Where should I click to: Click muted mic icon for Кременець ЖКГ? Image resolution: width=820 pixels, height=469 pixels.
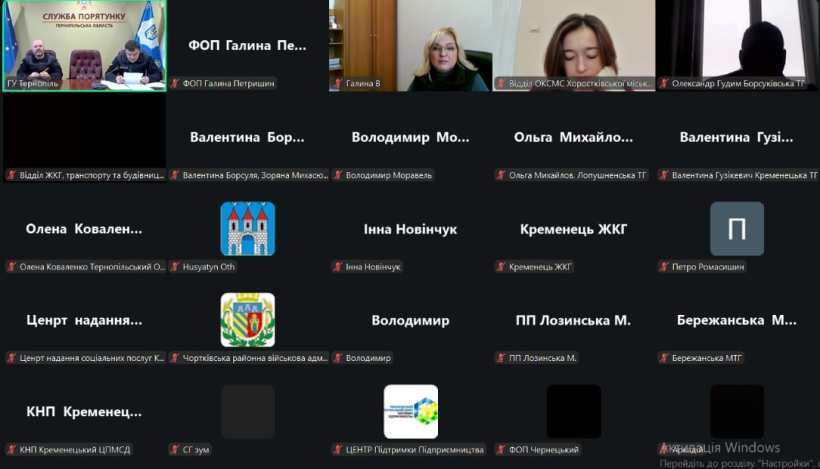click(501, 267)
